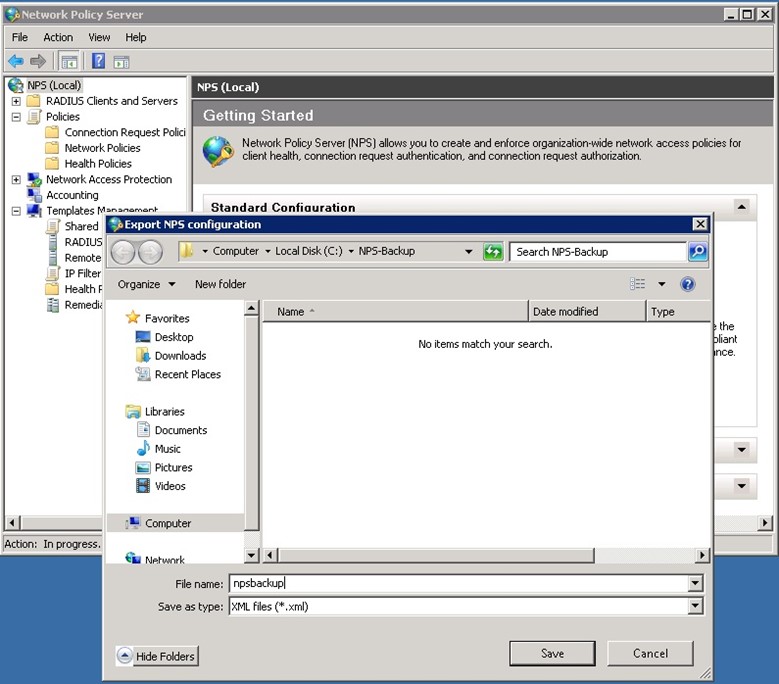
Task: Click Computer in the address breadcrumb
Action: click(235, 251)
